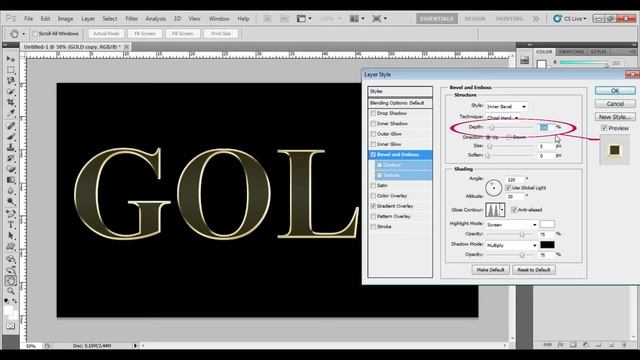640x360 pixels.
Task: Open the Analysis menu
Action: 156,19
